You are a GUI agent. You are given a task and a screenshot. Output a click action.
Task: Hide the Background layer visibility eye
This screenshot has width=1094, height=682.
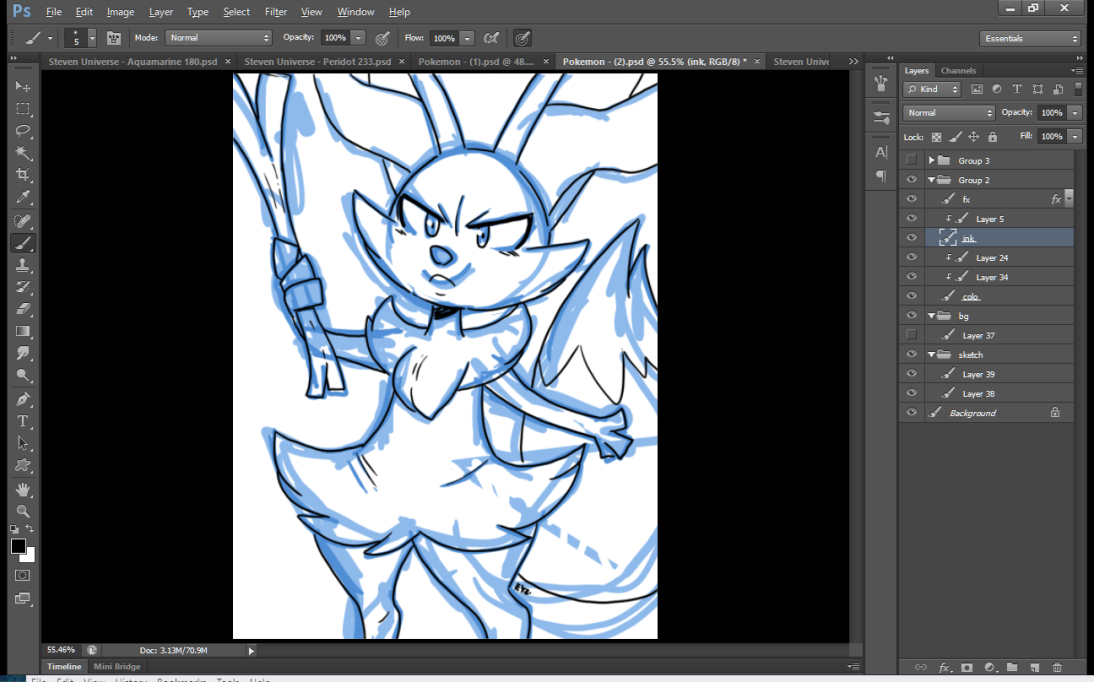point(911,413)
